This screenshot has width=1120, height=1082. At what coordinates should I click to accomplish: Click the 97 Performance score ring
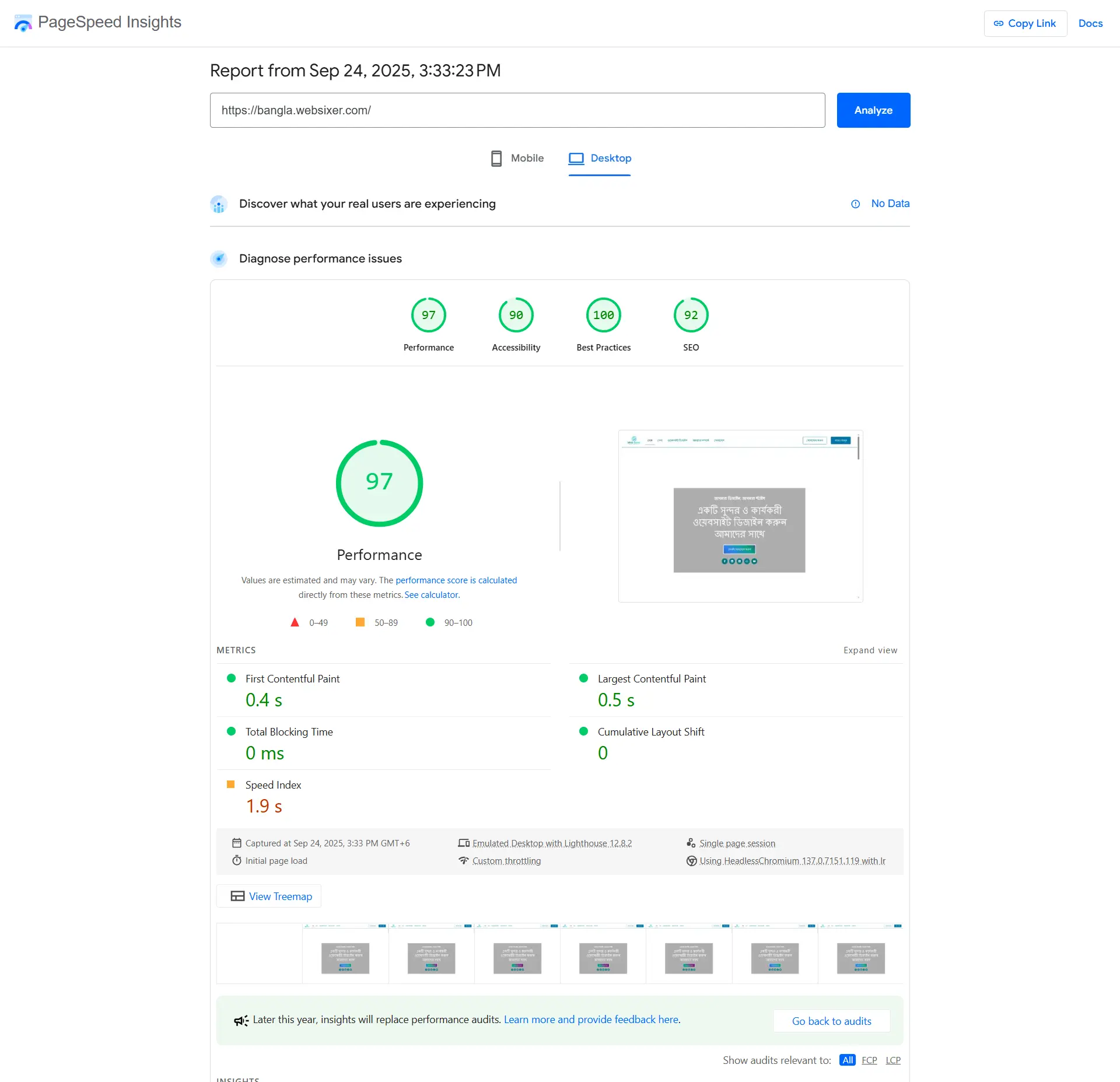(379, 483)
